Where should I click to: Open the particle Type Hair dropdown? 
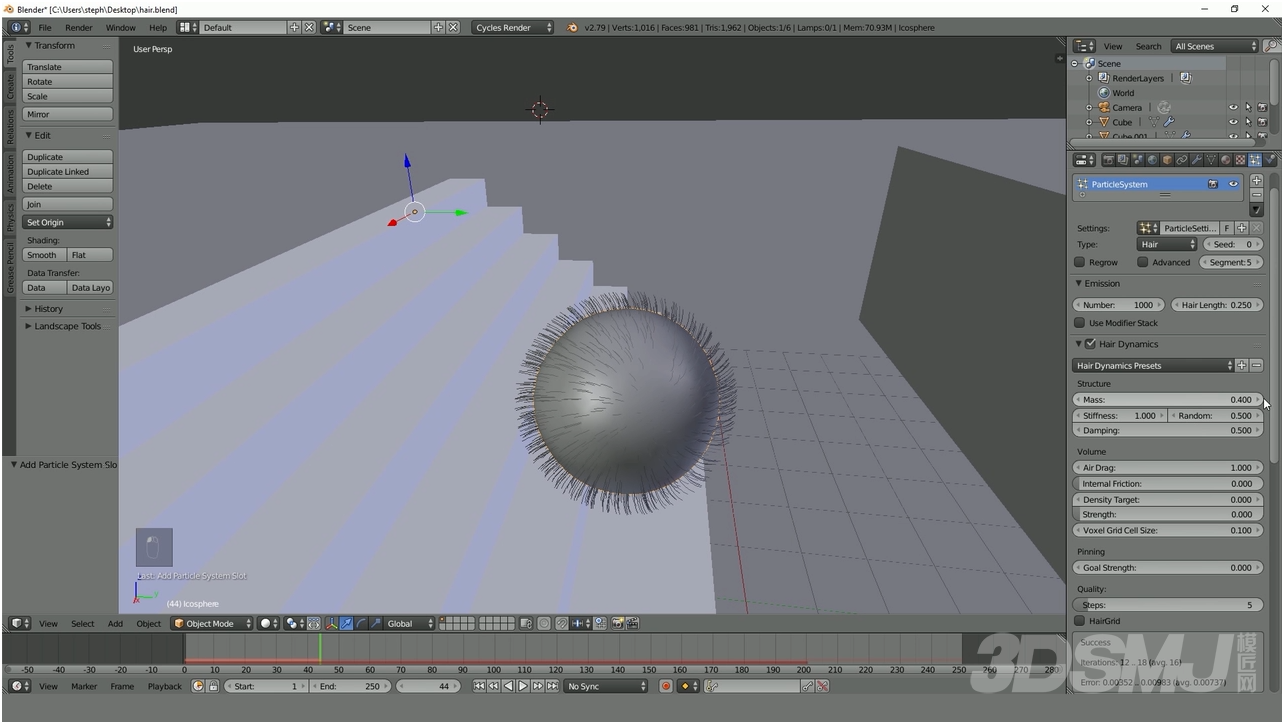1167,244
